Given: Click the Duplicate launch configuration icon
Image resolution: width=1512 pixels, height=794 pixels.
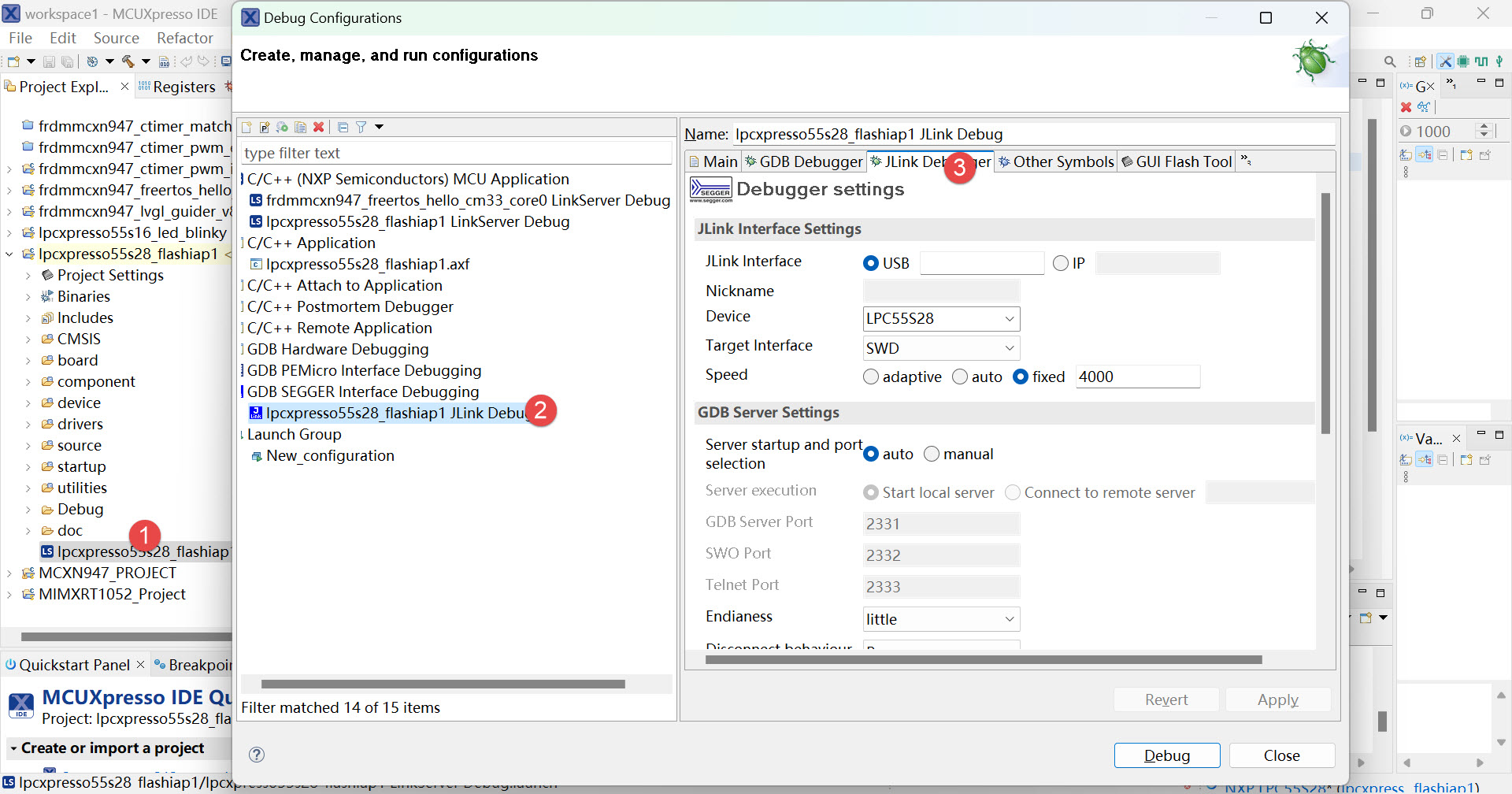Looking at the screenshot, I should 300,128.
